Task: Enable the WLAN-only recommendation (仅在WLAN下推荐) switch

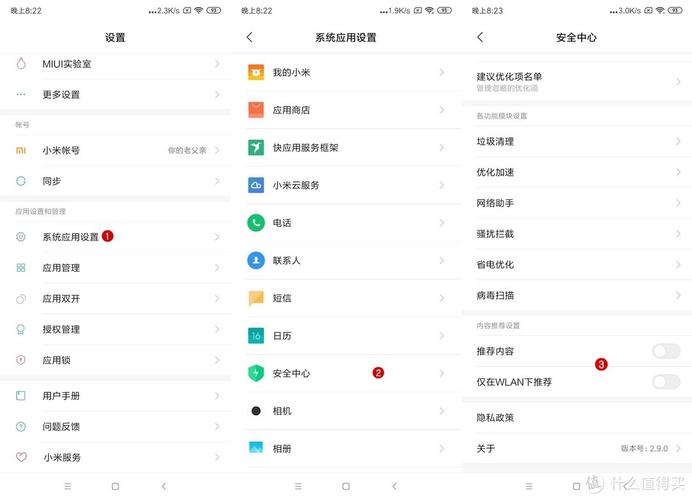Action: coord(666,382)
